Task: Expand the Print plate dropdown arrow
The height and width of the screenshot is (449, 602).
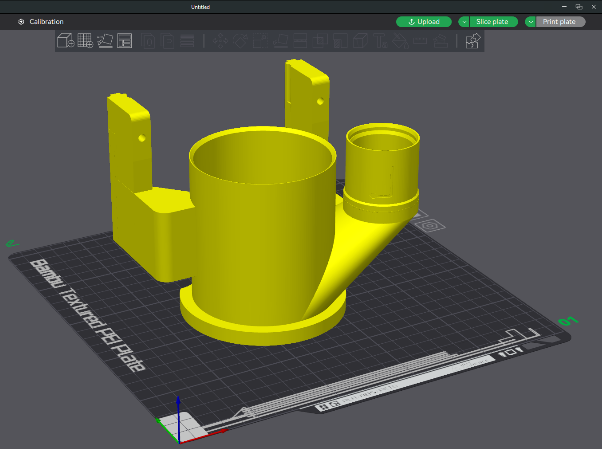Action: tap(530, 21)
